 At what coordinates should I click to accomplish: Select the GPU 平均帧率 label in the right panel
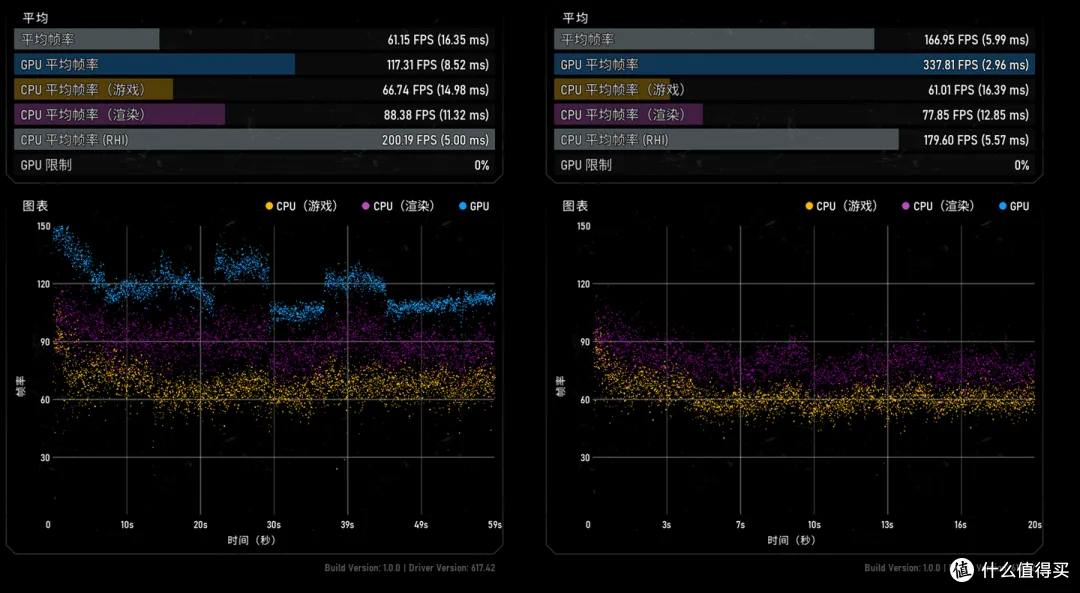(599, 65)
